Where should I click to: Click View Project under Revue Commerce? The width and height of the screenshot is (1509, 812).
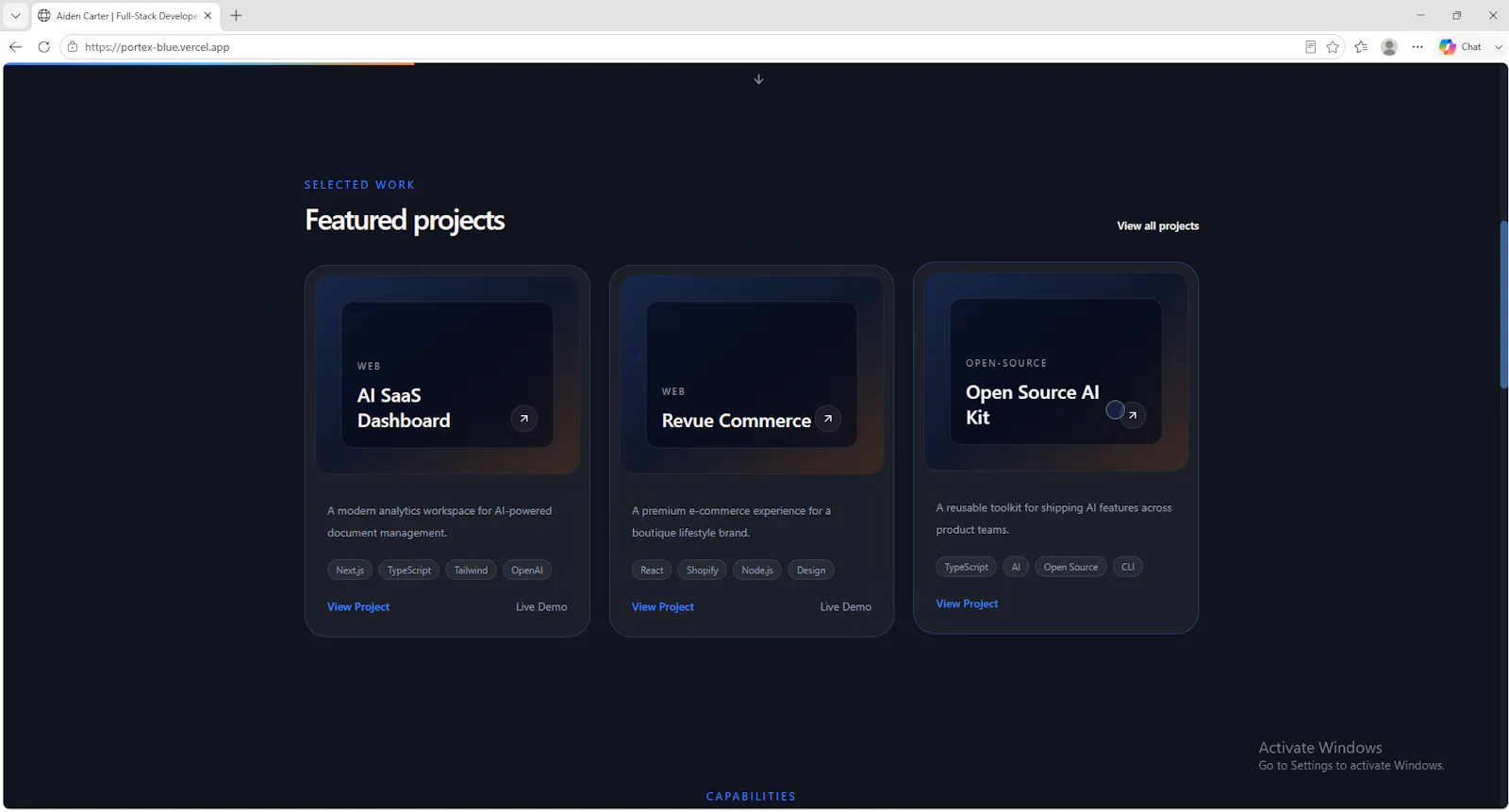click(x=663, y=607)
